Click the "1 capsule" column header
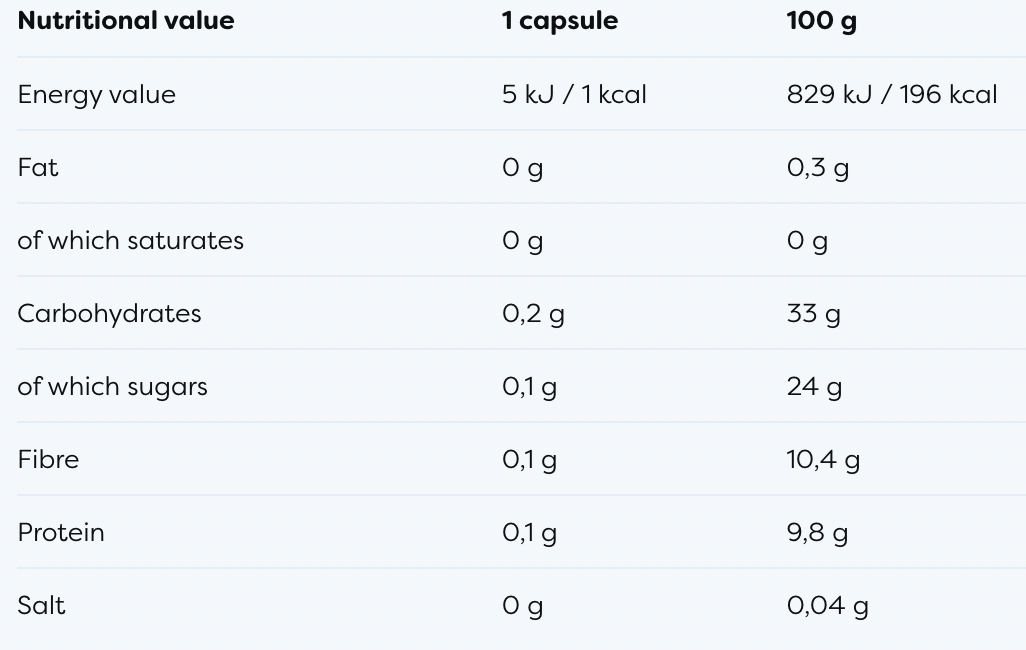The width and height of the screenshot is (1026, 650). coord(560,21)
